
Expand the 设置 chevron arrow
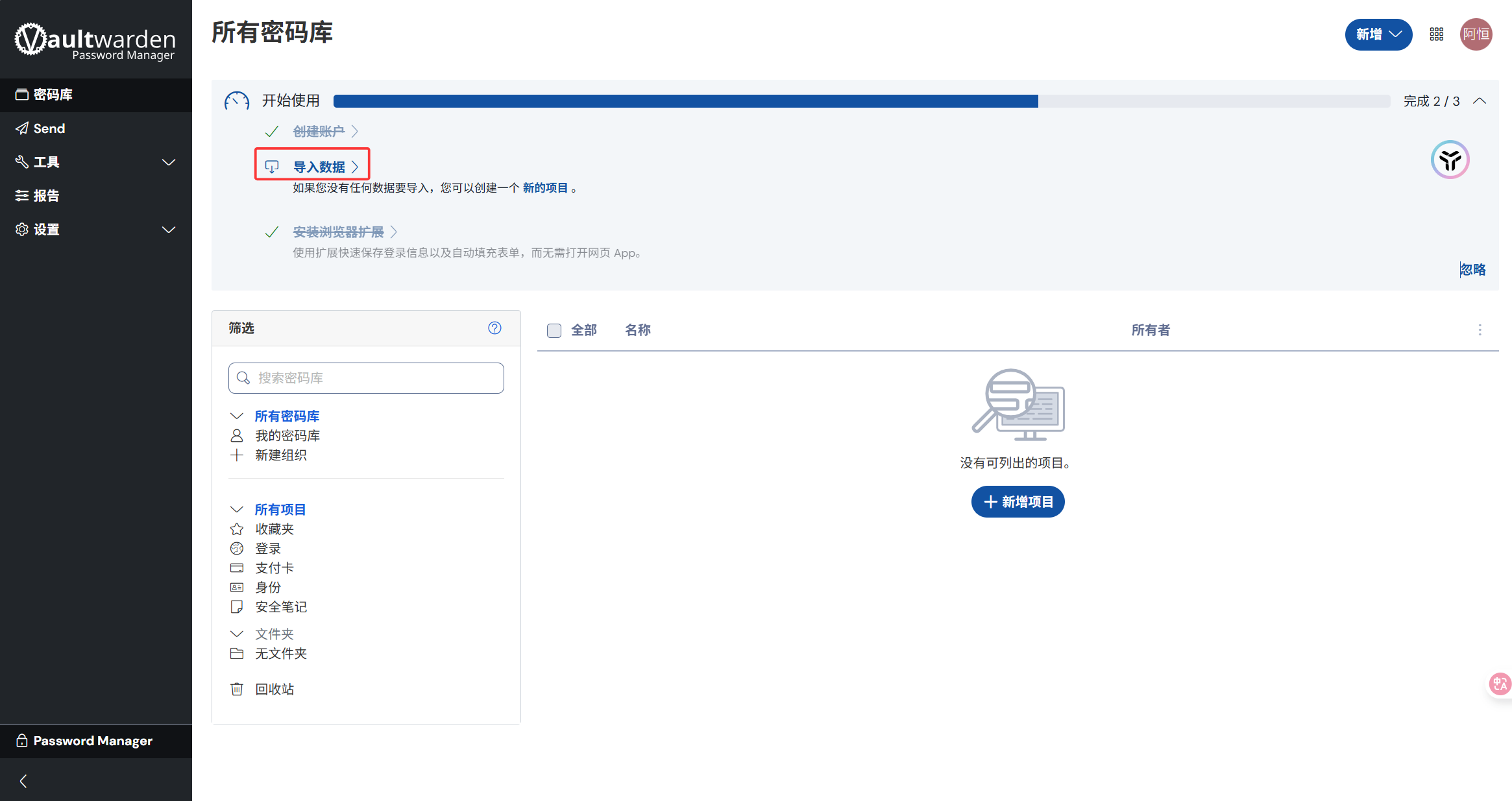[169, 230]
